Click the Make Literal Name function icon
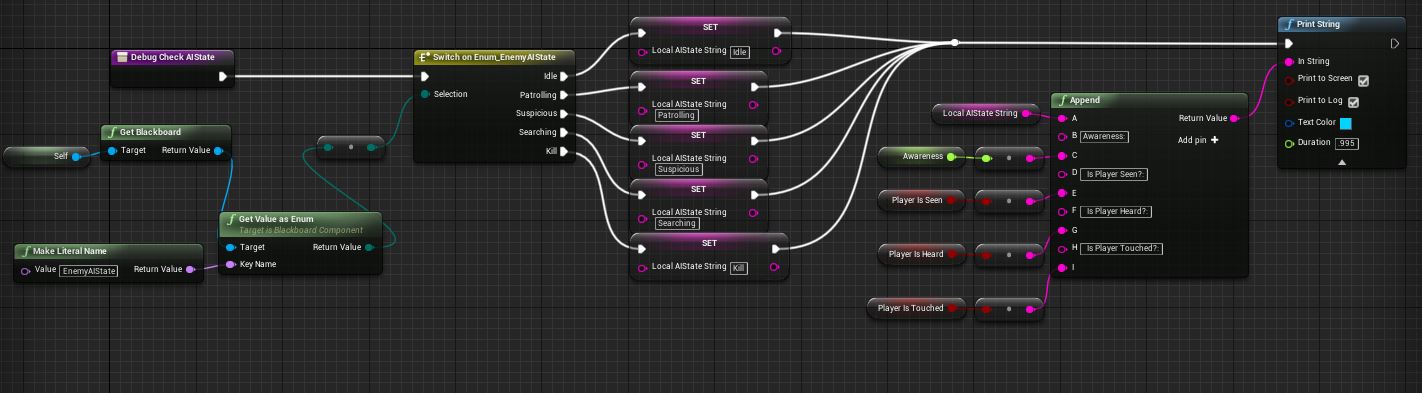The width and height of the screenshot is (1422, 393). [25, 251]
